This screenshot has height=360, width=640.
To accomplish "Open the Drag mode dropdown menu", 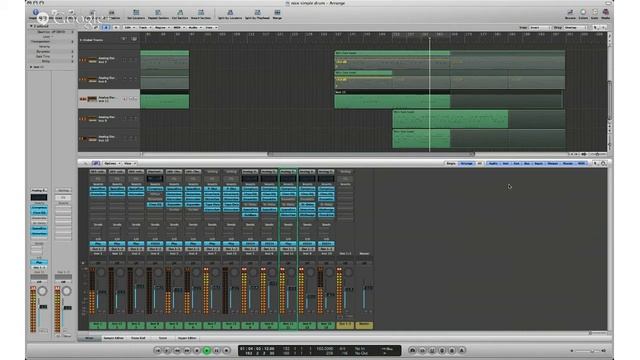I will point(575,27).
